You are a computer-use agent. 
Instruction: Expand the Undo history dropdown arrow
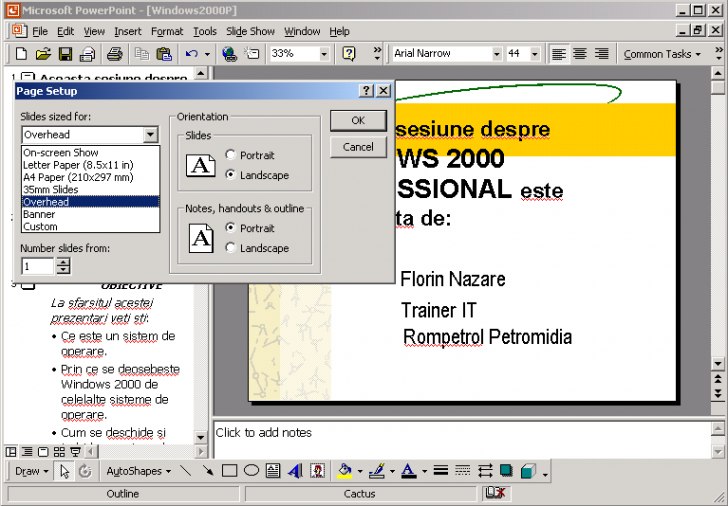[x=208, y=54]
